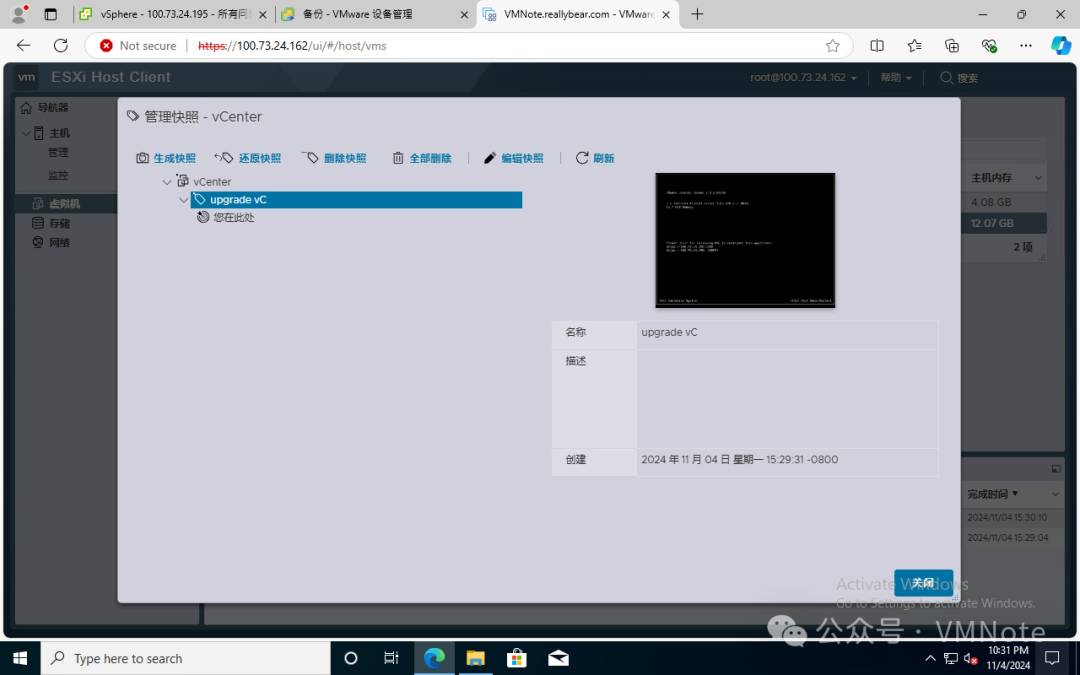Click Microsoft Edge in taskbar
The width and height of the screenshot is (1080, 675).
(434, 658)
